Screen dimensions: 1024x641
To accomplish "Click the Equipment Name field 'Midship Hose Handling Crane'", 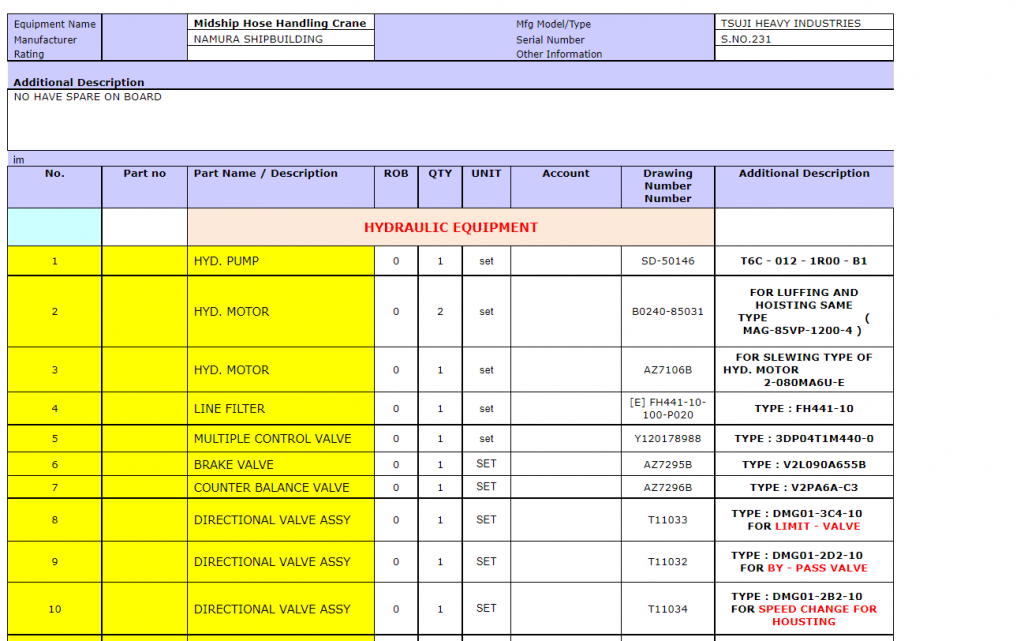I will click(280, 23).
